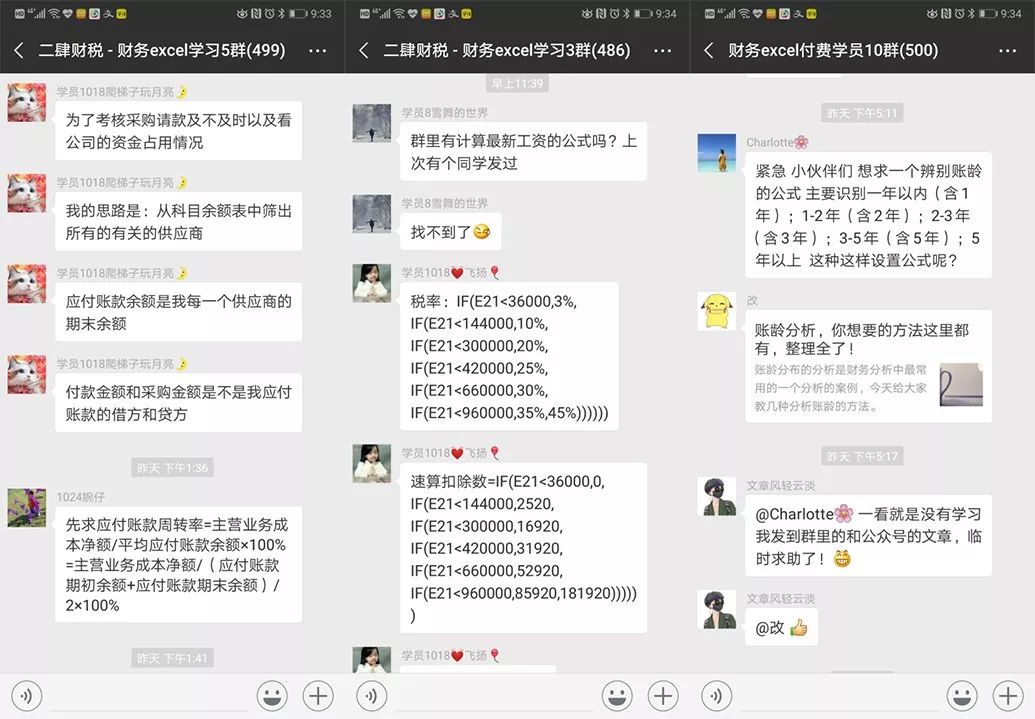Tap chat title 财务excel付费学员10群(500)

pos(833,50)
